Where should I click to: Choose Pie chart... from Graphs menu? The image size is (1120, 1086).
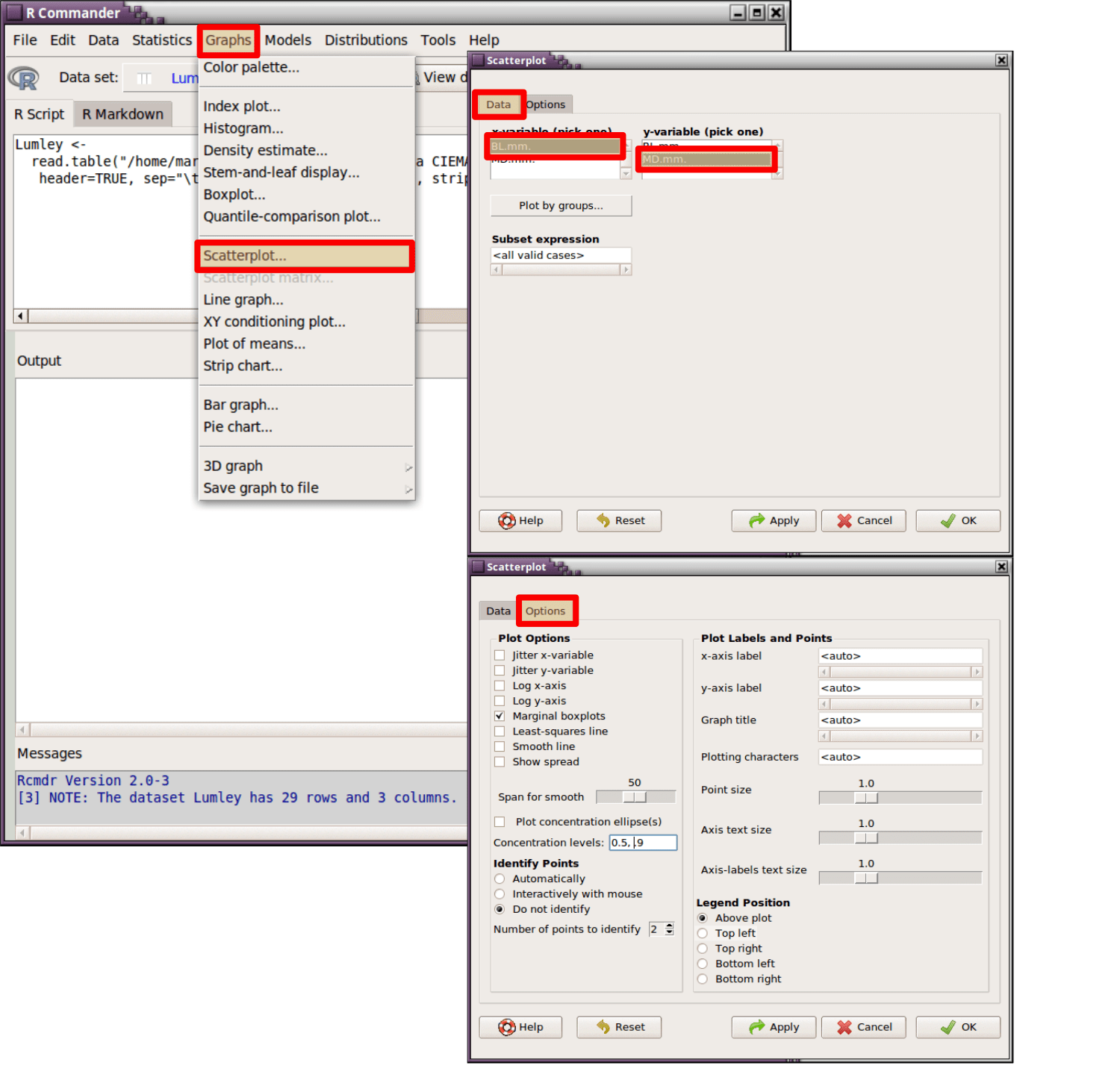click(306, 427)
